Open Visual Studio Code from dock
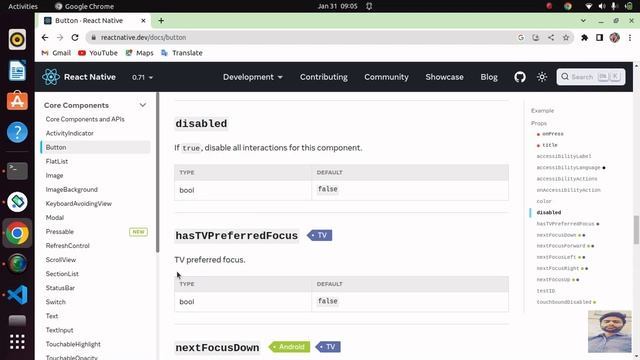 (17, 295)
